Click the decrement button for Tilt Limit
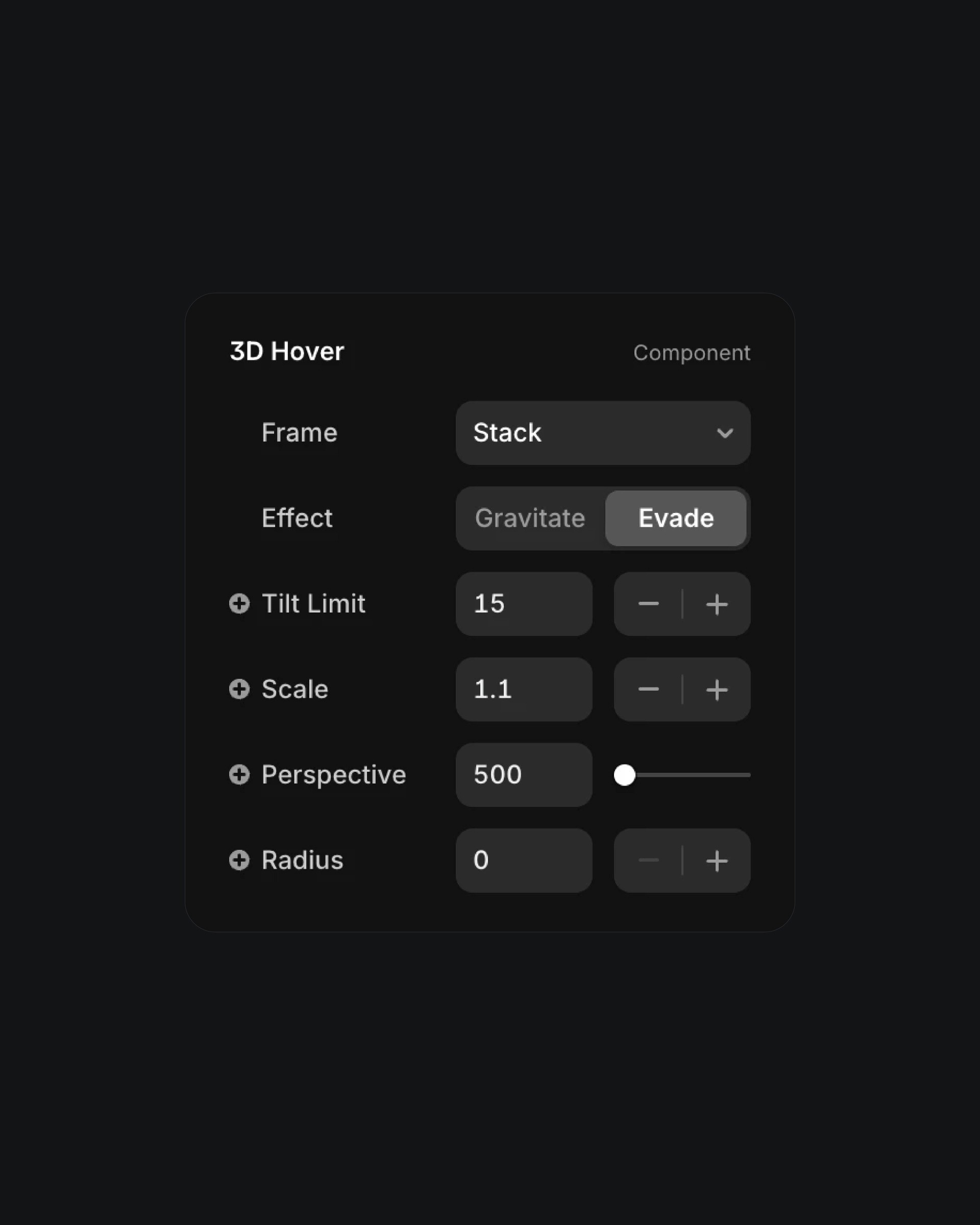Image resolution: width=980 pixels, height=1225 pixels. (x=648, y=603)
